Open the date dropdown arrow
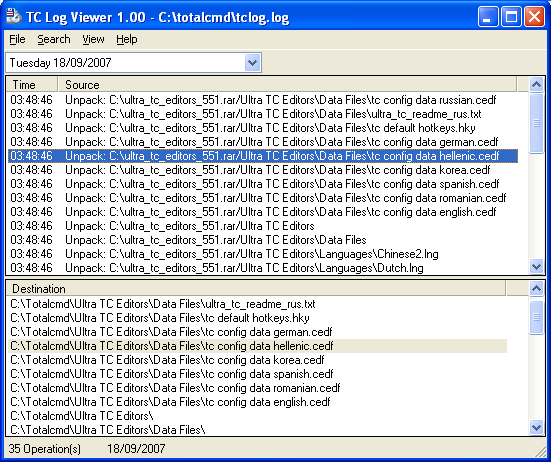This screenshot has width=551, height=462. click(252, 63)
